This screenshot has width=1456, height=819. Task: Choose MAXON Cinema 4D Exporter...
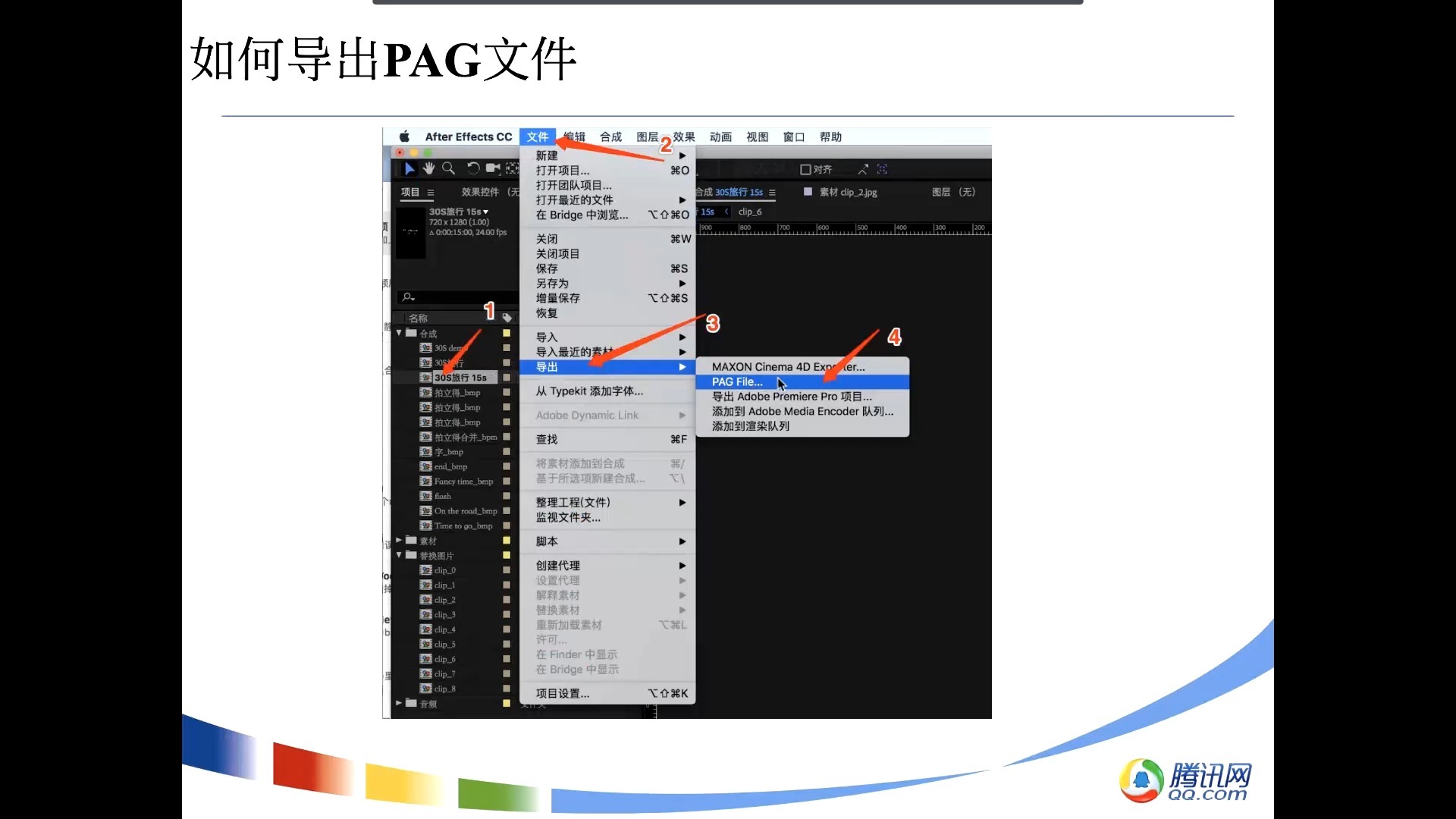(802, 367)
